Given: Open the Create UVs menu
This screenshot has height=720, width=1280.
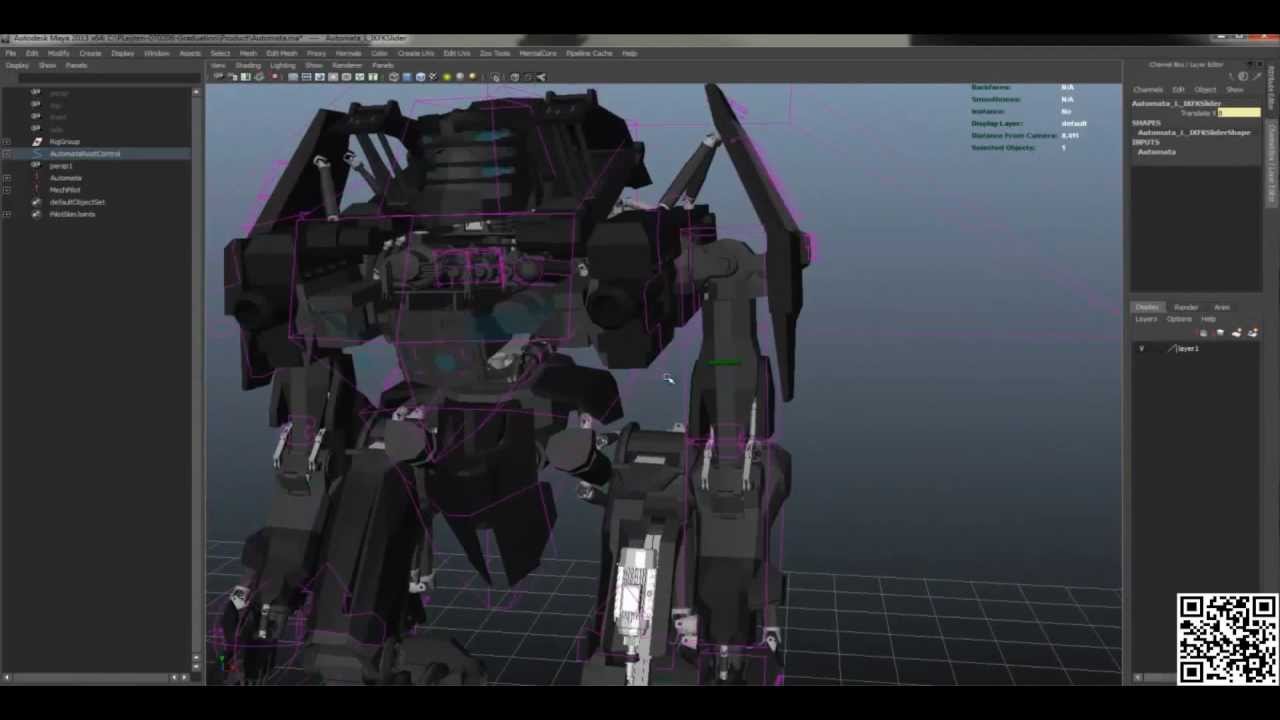Looking at the screenshot, I should (416, 53).
